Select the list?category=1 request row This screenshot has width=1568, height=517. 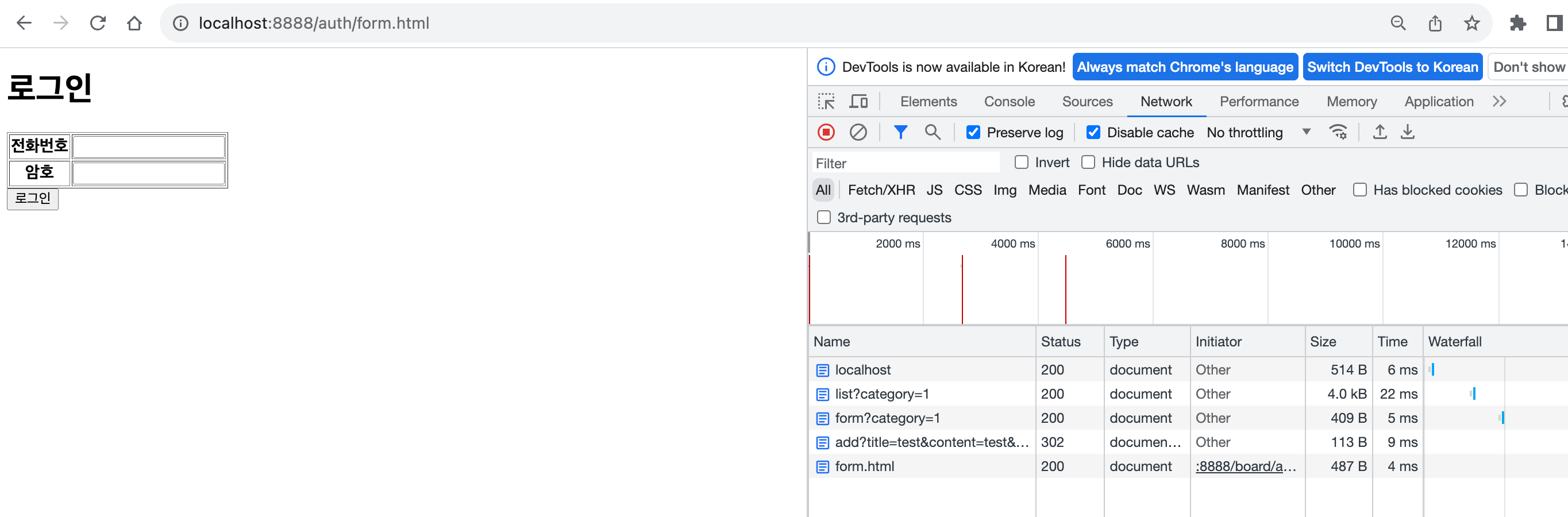pos(1187,394)
